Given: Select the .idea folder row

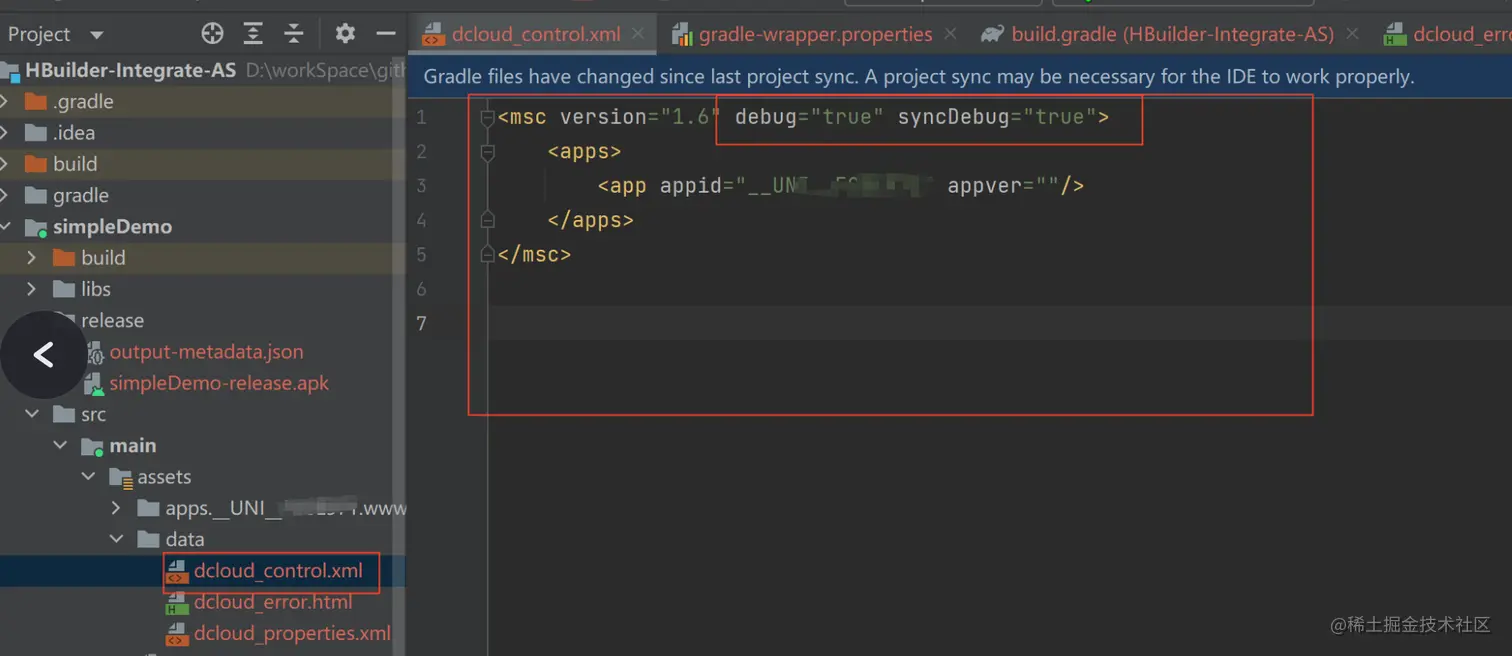Looking at the screenshot, I should pyautogui.click(x=202, y=133).
